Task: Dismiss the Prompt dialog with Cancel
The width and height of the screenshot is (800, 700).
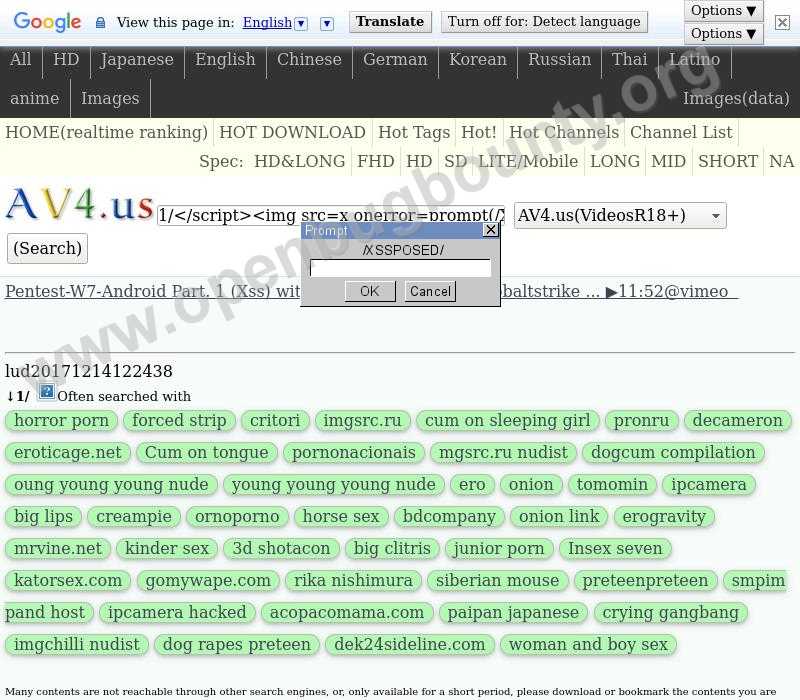Action: pyautogui.click(x=430, y=291)
